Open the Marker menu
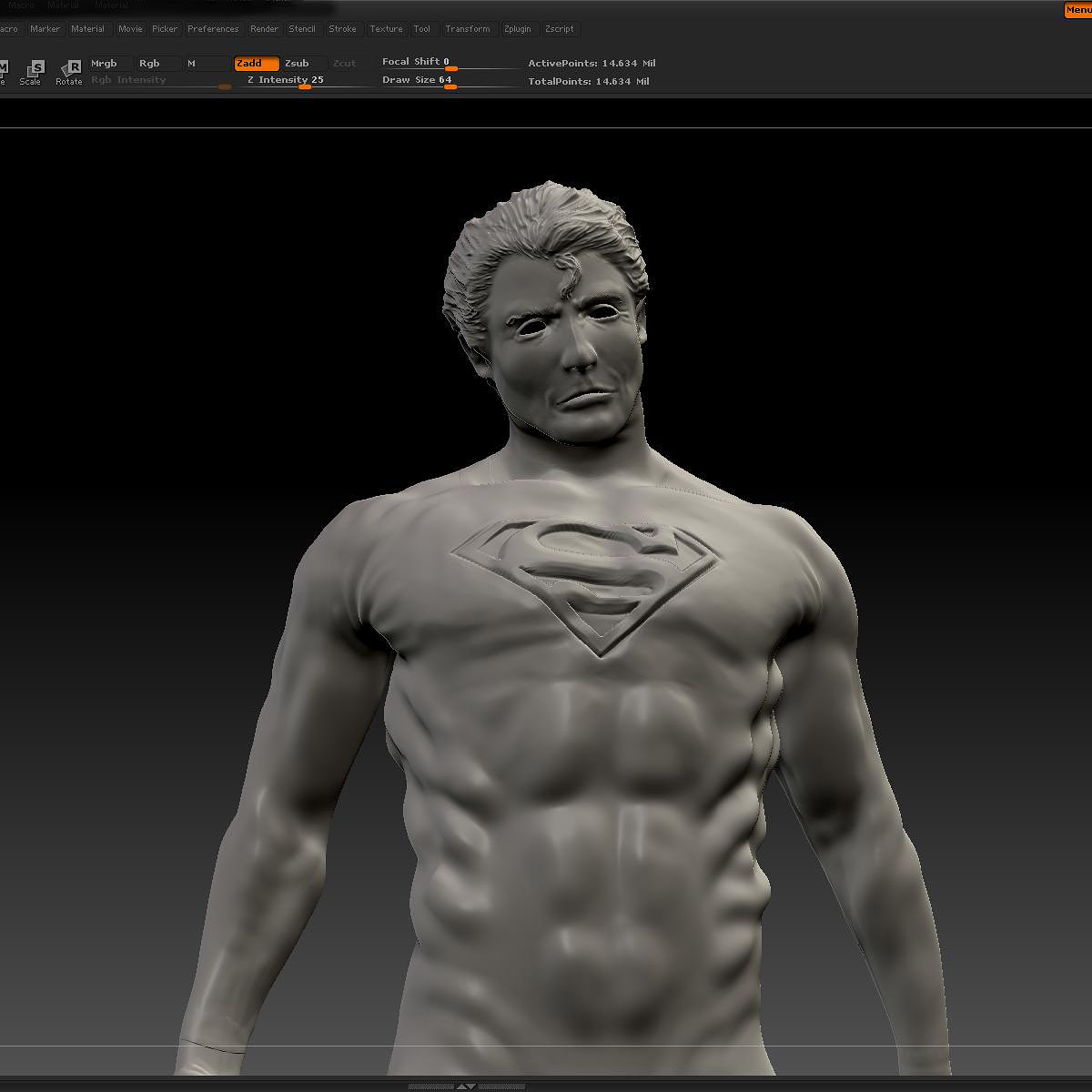This screenshot has width=1092, height=1092. click(45, 29)
